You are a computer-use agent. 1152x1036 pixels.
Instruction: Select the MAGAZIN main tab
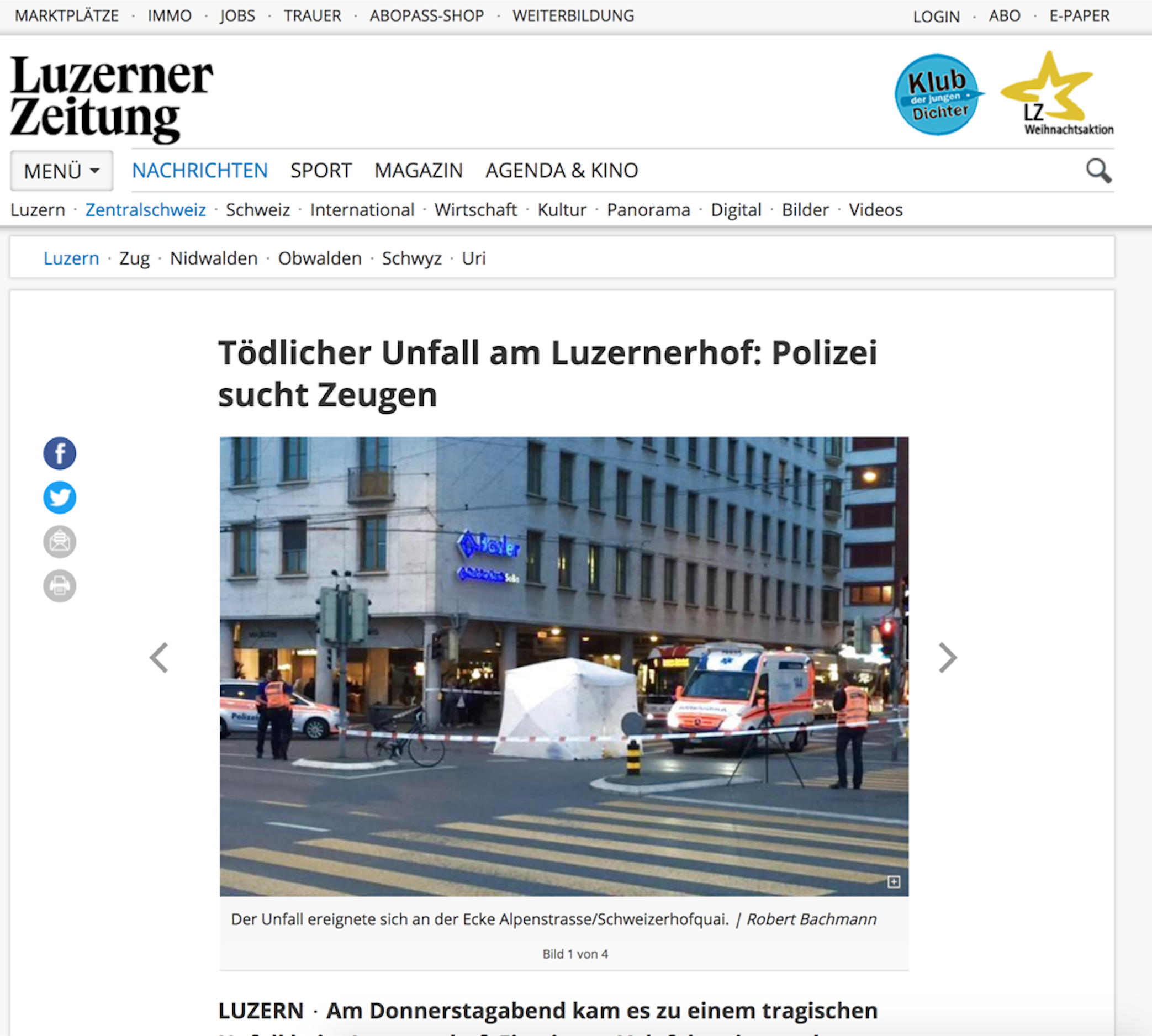[x=419, y=170]
